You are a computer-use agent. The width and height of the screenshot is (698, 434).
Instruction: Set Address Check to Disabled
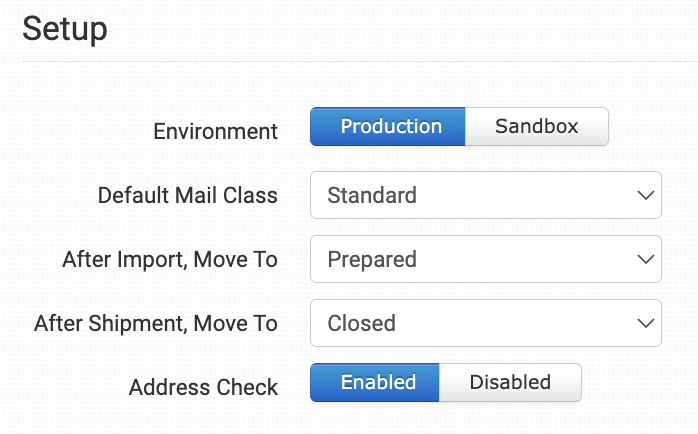(510, 382)
